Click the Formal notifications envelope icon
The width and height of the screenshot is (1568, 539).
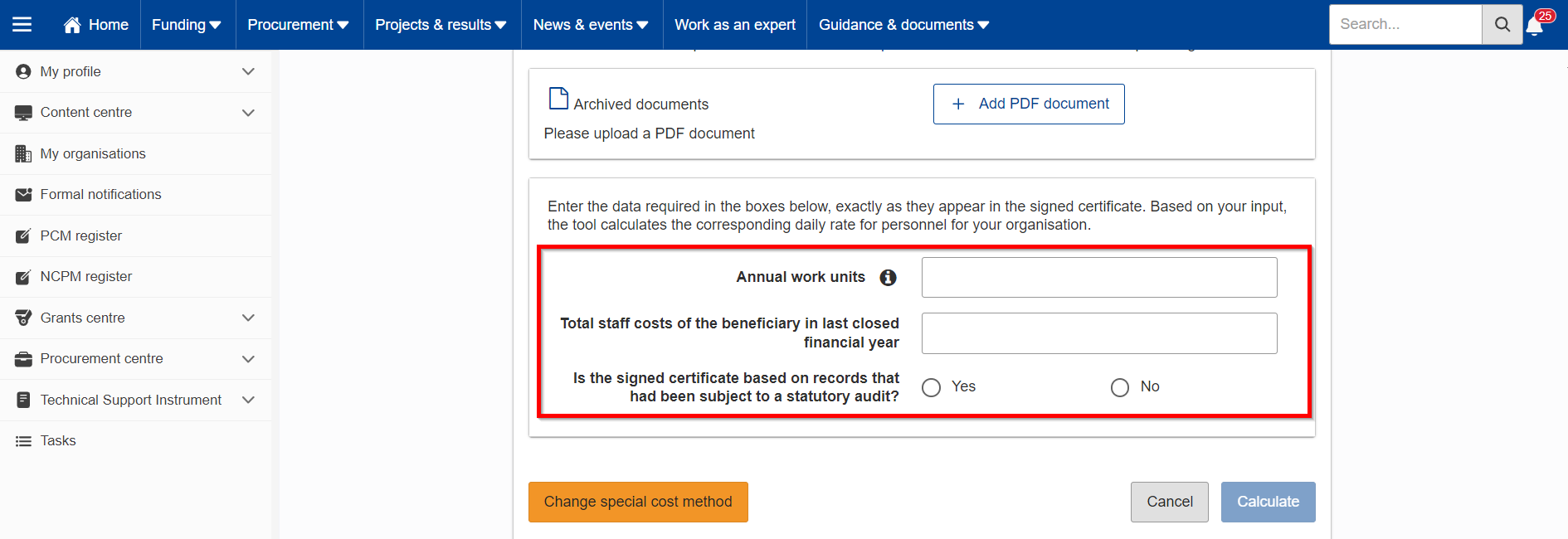23,195
